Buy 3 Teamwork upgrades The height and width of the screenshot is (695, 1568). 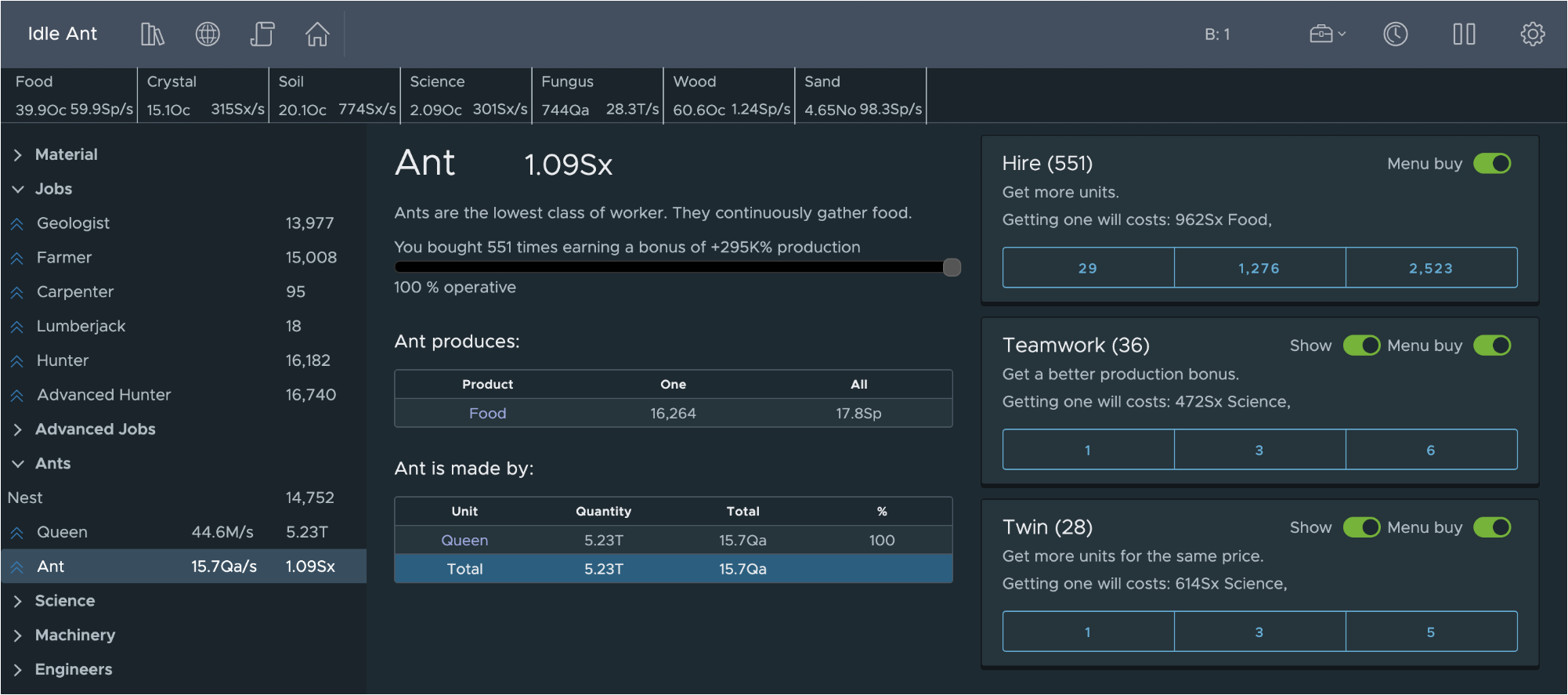pos(1259,450)
